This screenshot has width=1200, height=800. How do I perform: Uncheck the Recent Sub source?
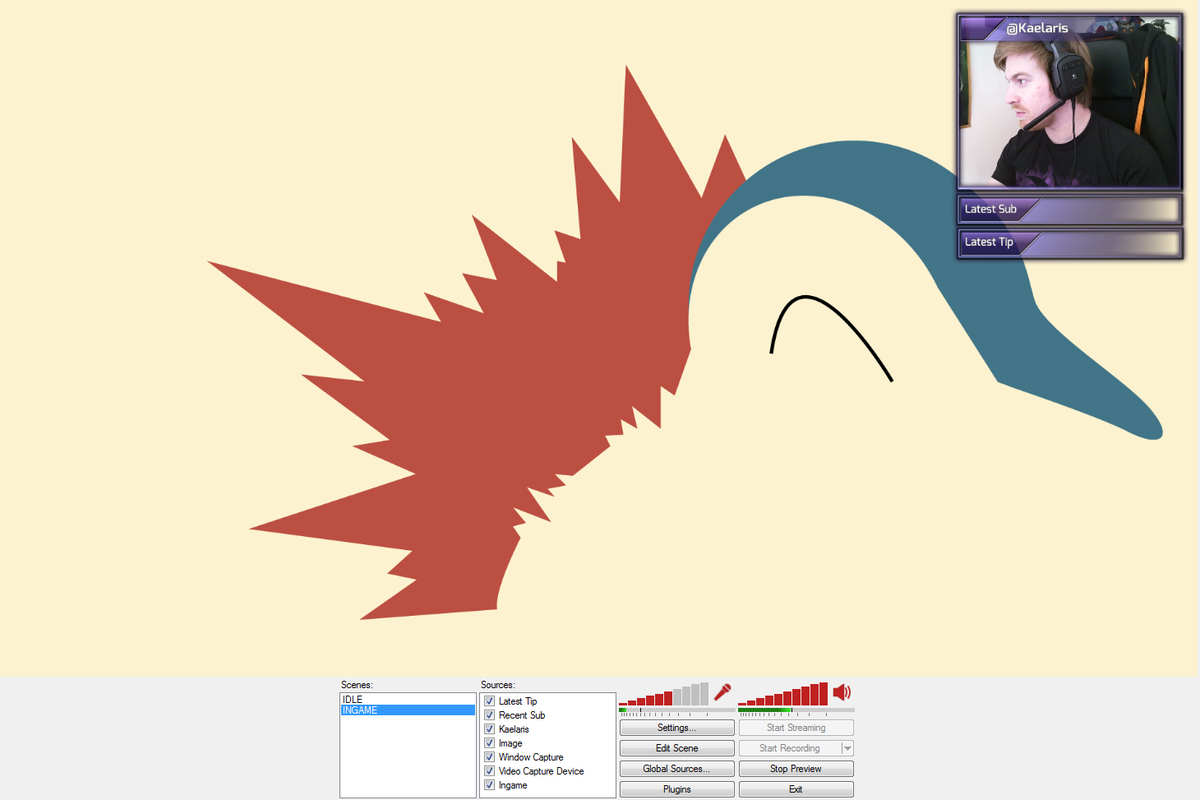[490, 715]
